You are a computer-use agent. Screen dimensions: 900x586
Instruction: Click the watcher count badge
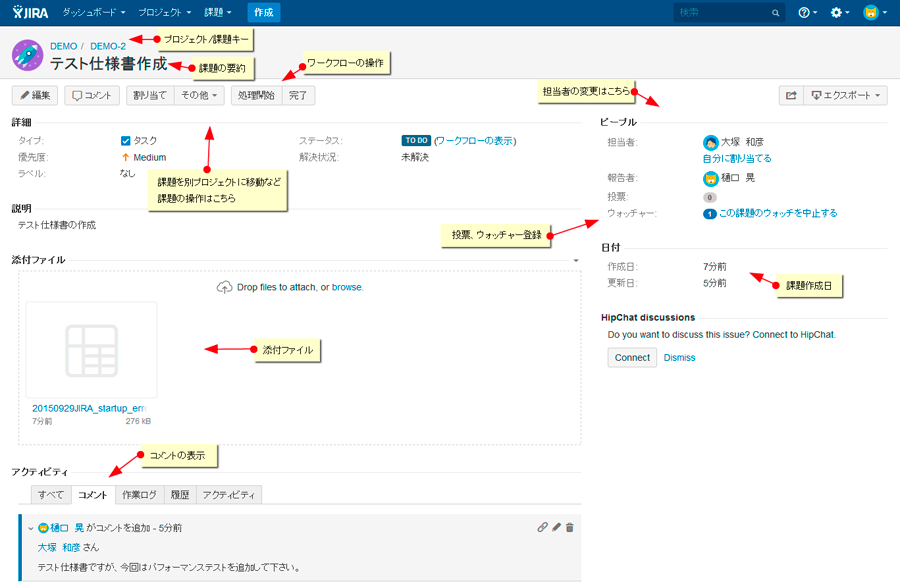[709, 214]
